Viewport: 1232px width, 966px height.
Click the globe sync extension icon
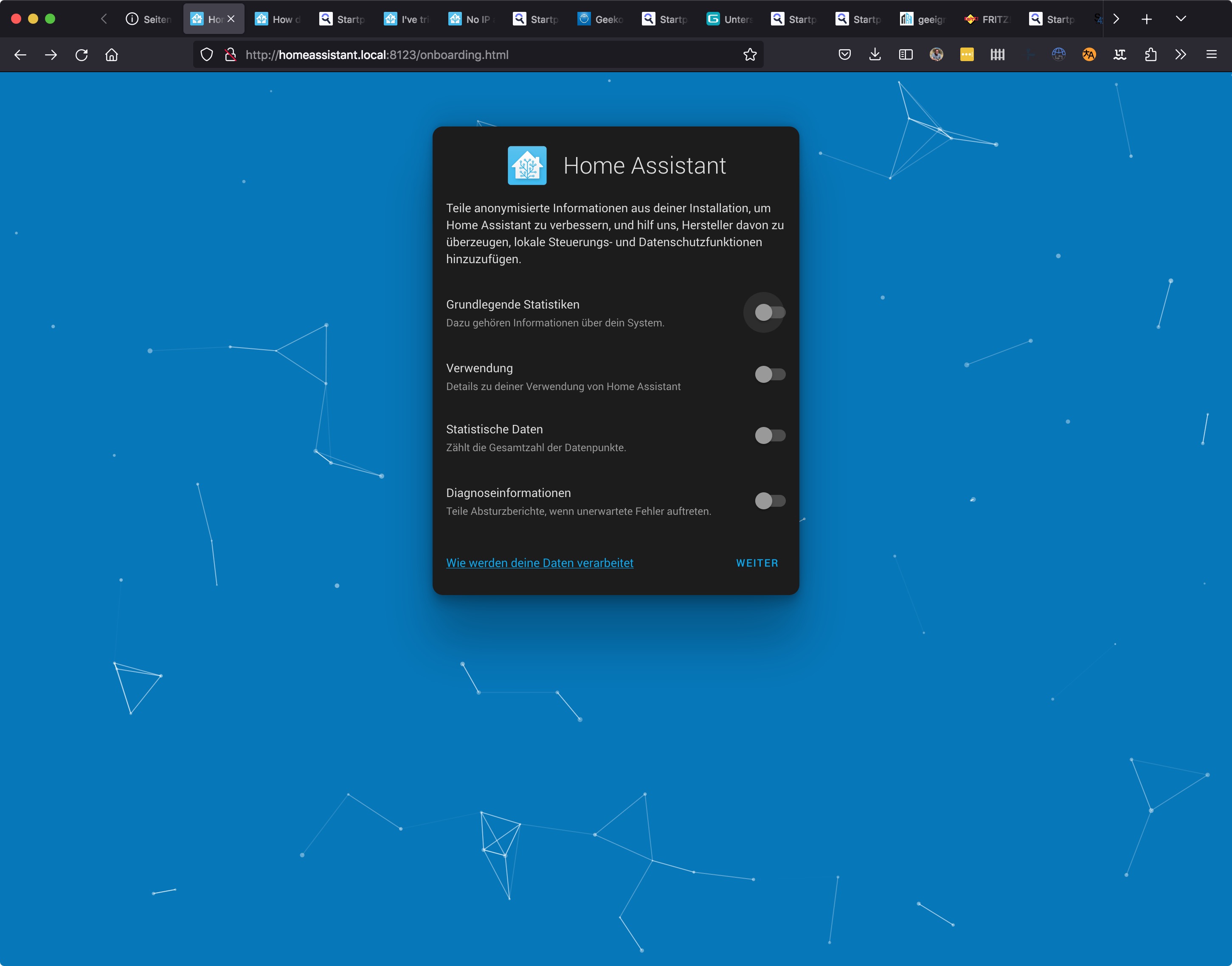(1058, 55)
